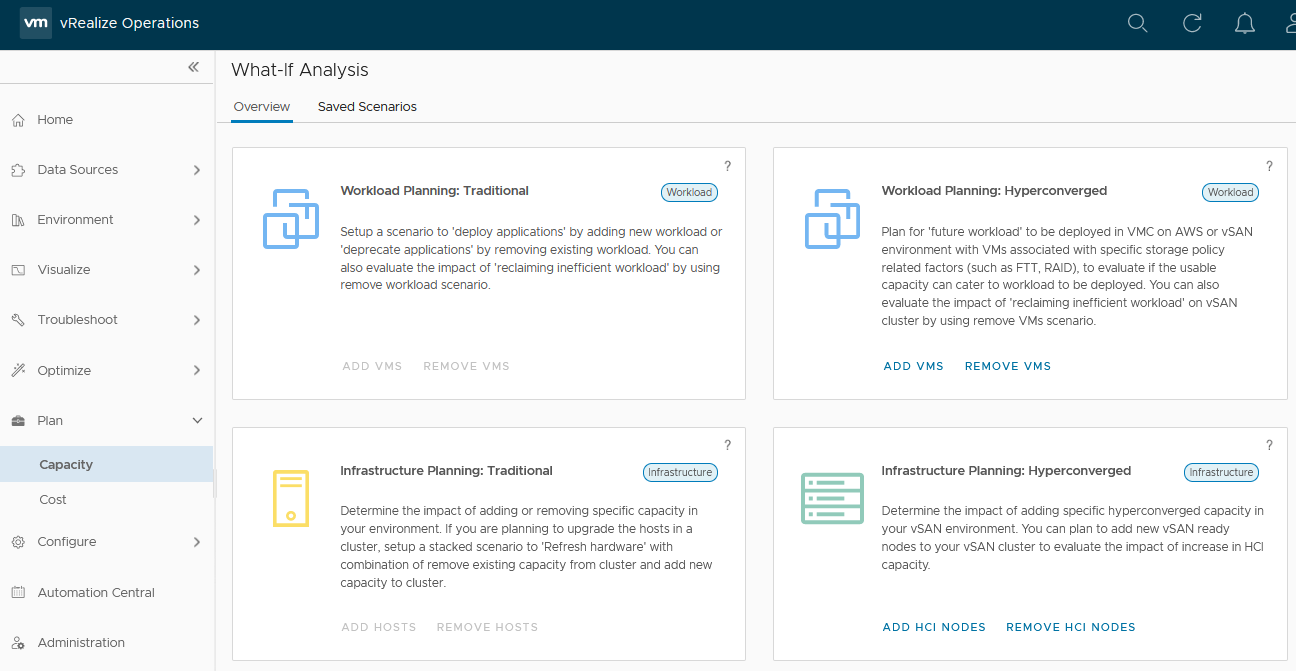The height and width of the screenshot is (671, 1296).
Task: Open Cost under the Plan section
Action: click(53, 499)
